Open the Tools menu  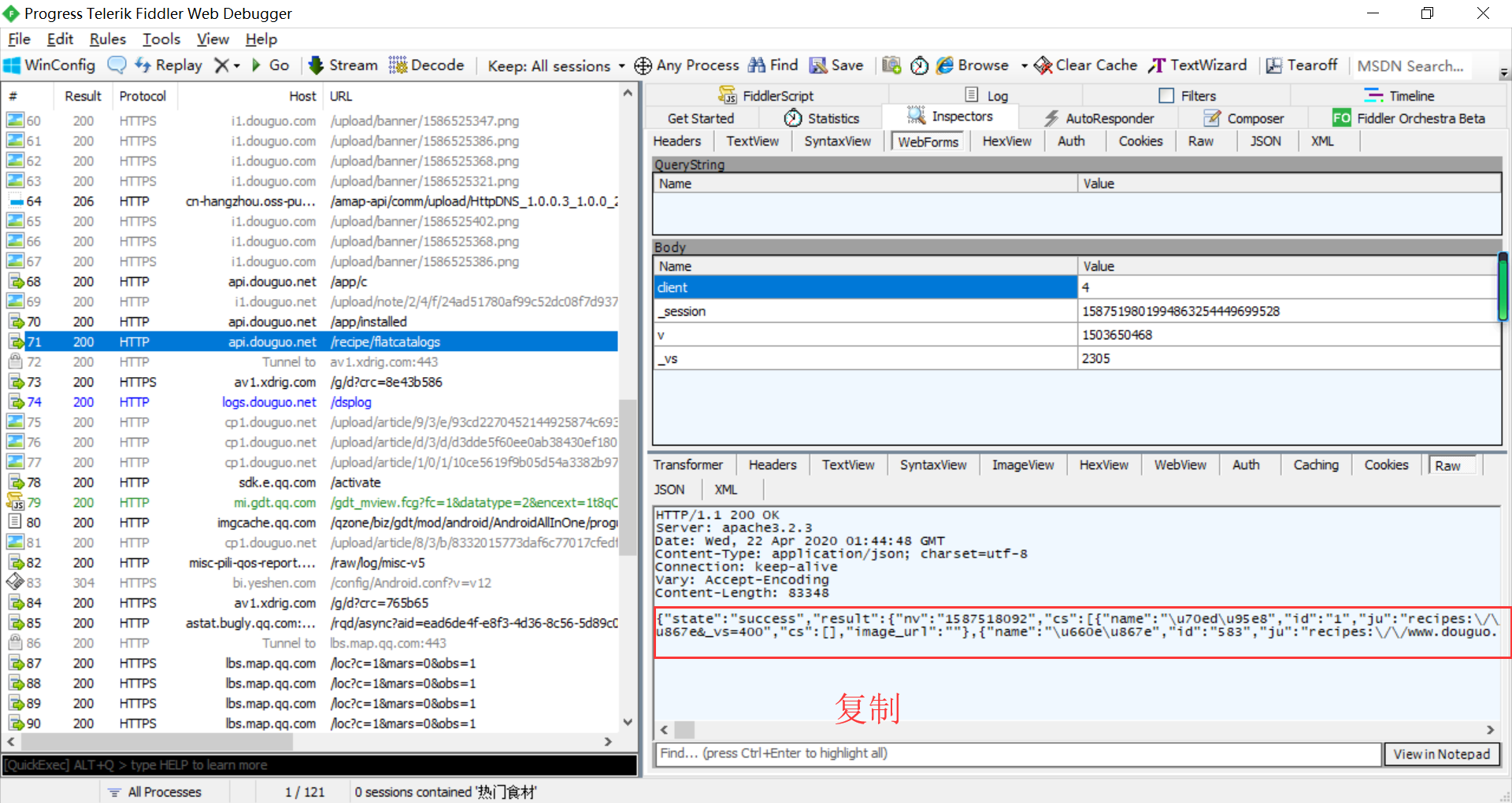pos(161,39)
